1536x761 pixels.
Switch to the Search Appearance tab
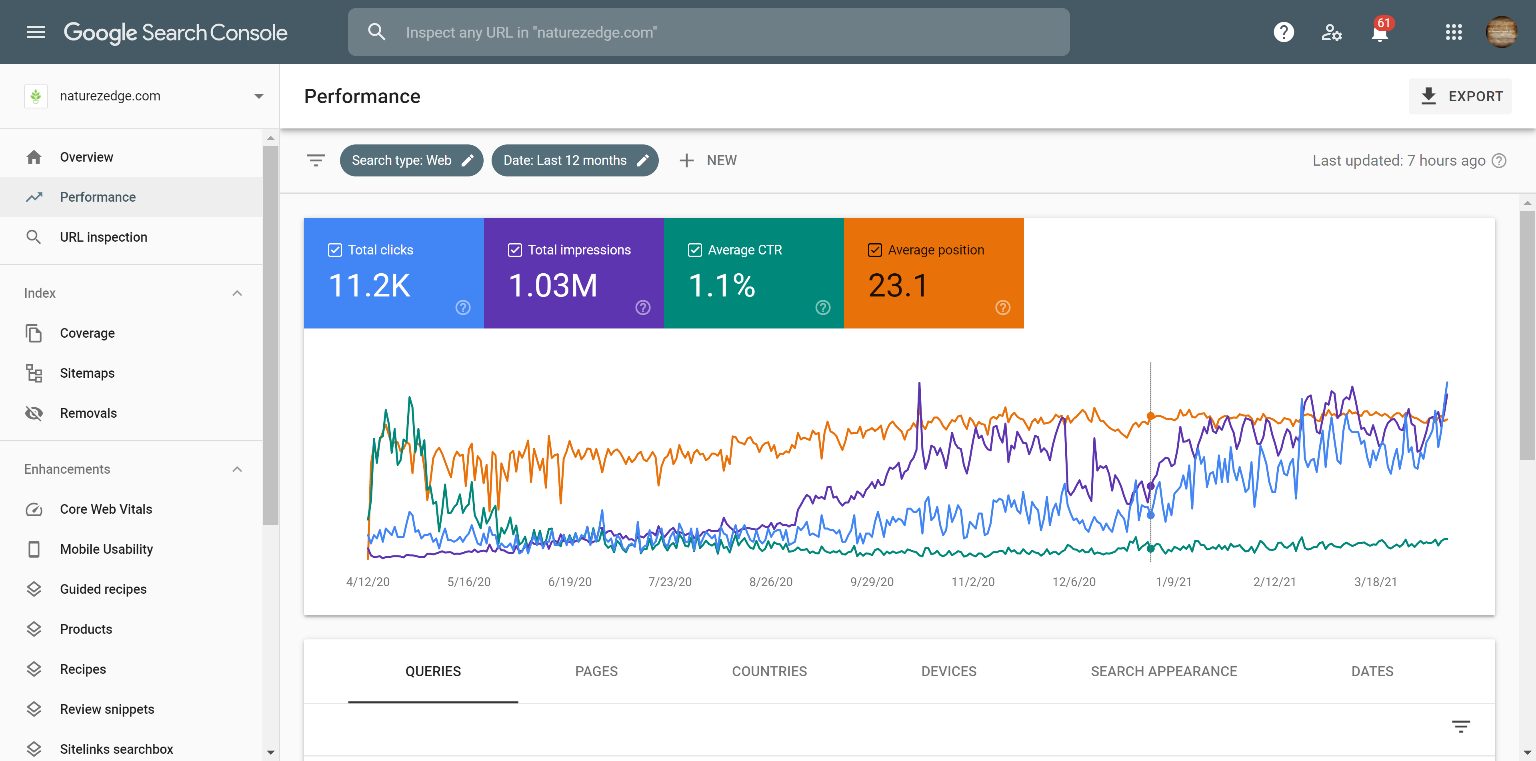click(x=1164, y=672)
